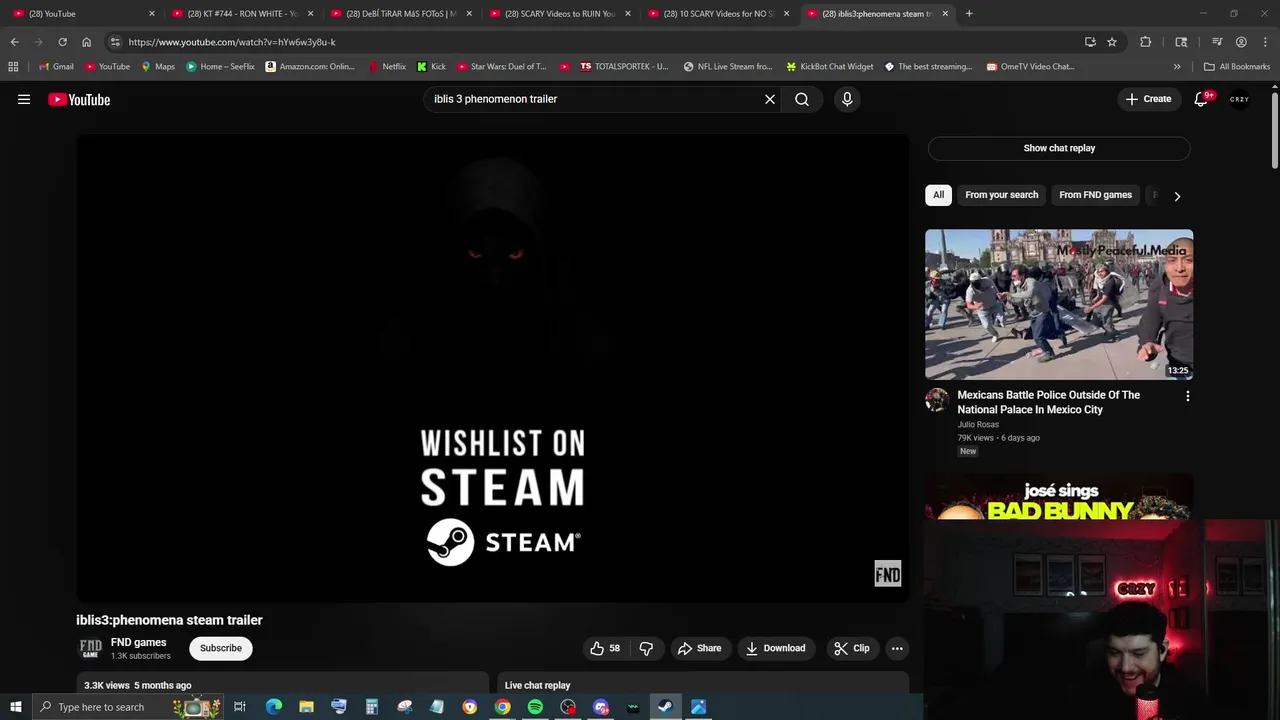Show more filter chips with right chevron
Image resolution: width=1280 pixels, height=720 pixels.
(x=1177, y=196)
